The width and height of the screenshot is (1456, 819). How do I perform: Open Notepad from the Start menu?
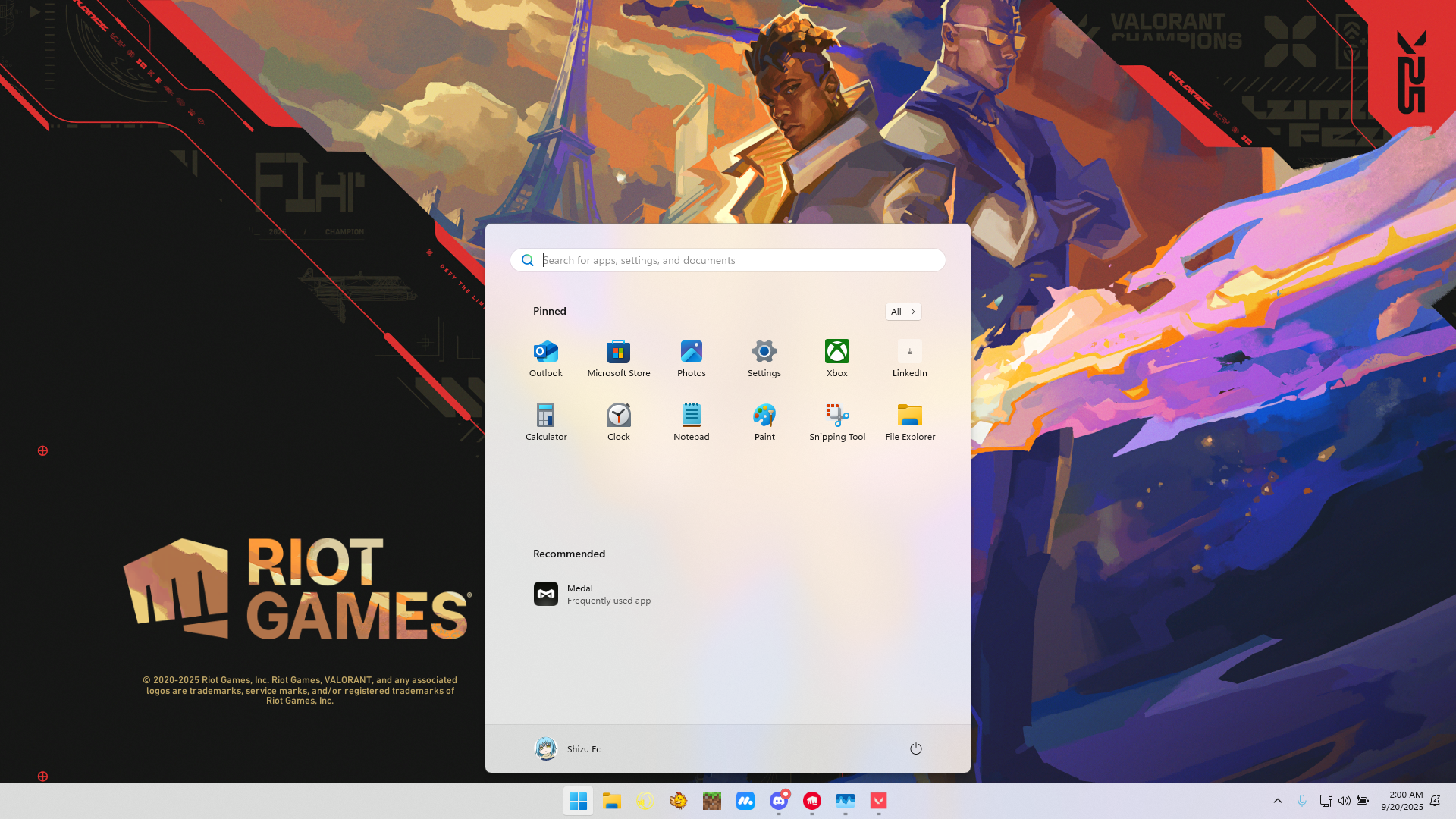[x=691, y=422]
